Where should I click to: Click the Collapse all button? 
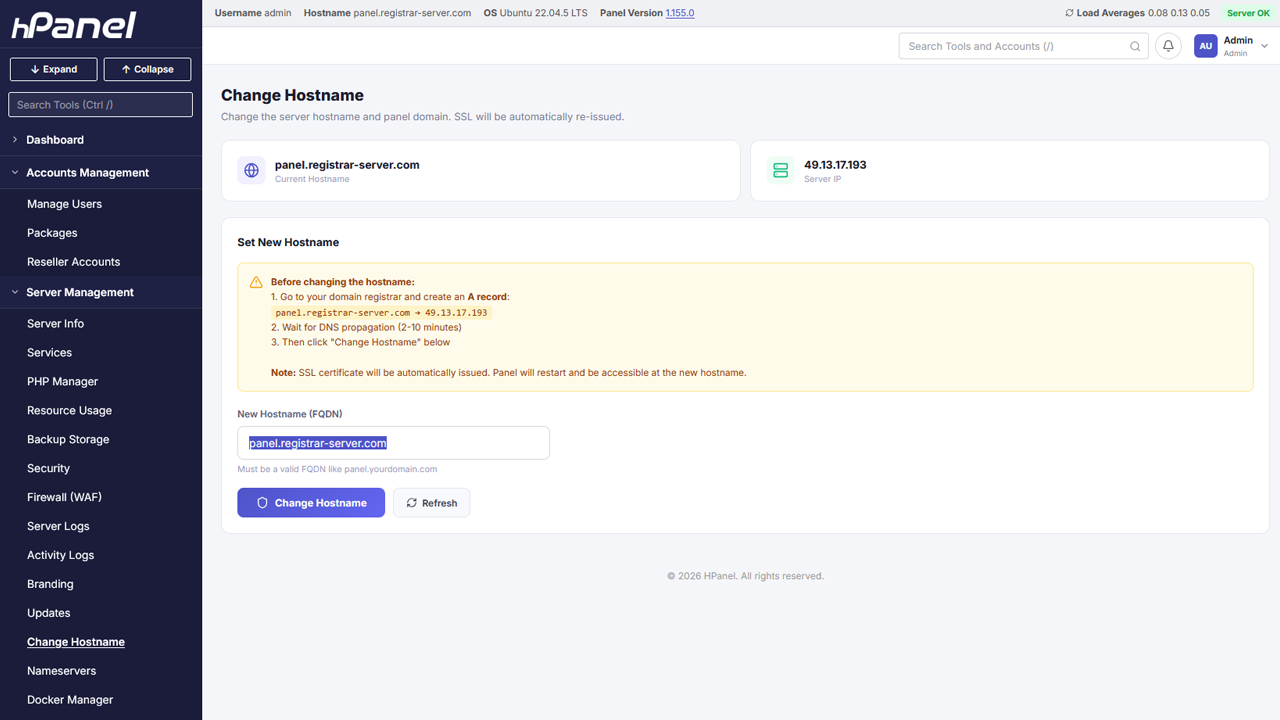pyautogui.click(x=147, y=69)
